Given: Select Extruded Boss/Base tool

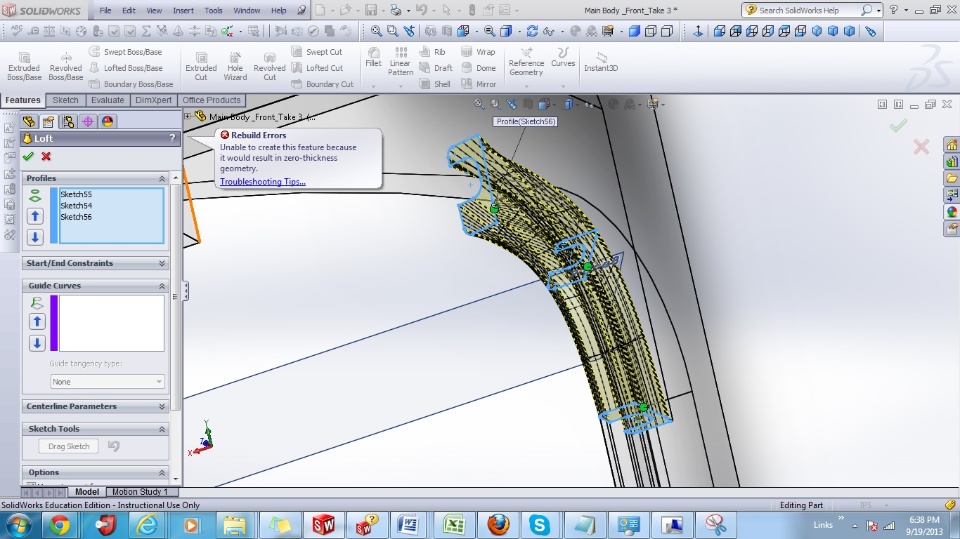Looking at the screenshot, I should (x=24, y=66).
